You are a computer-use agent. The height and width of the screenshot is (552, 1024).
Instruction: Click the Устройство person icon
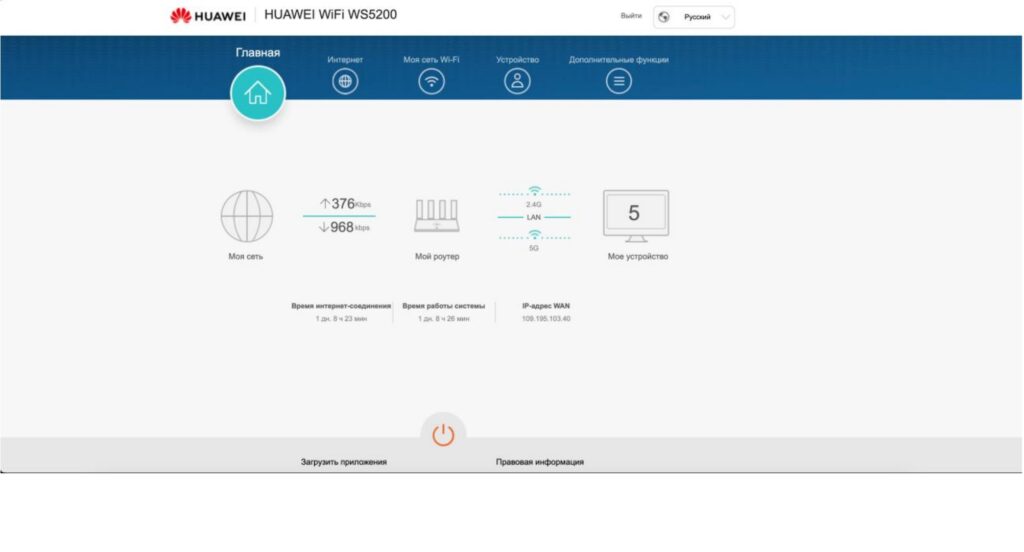tap(517, 82)
